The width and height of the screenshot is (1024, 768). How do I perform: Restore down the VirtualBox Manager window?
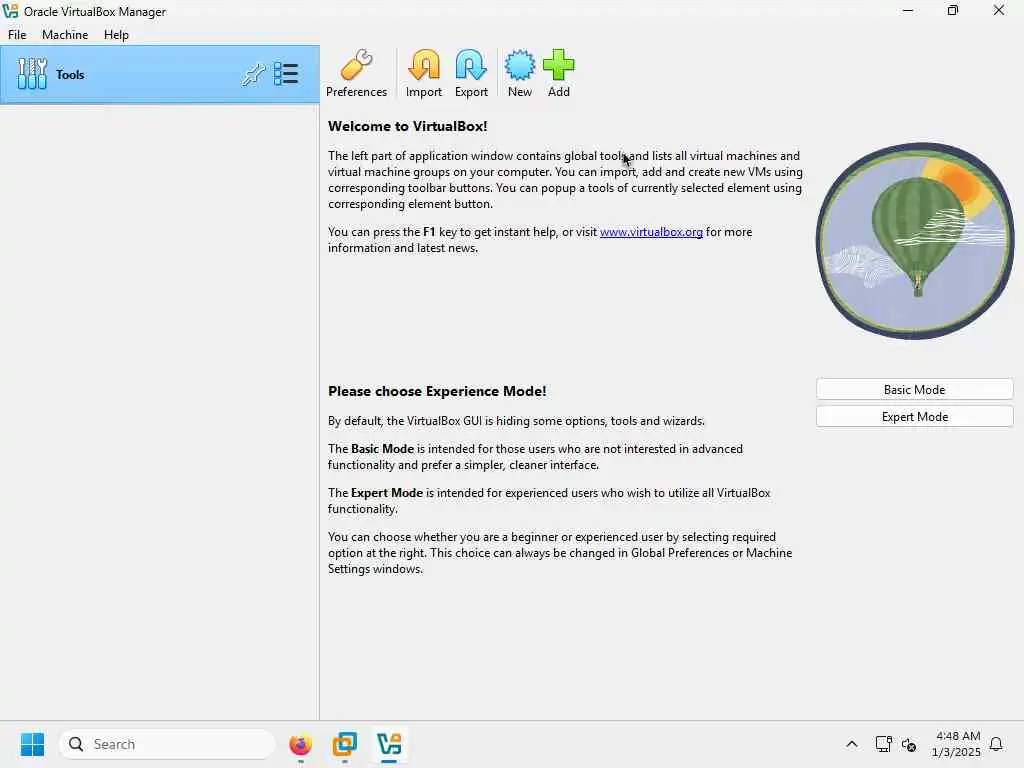tap(953, 10)
